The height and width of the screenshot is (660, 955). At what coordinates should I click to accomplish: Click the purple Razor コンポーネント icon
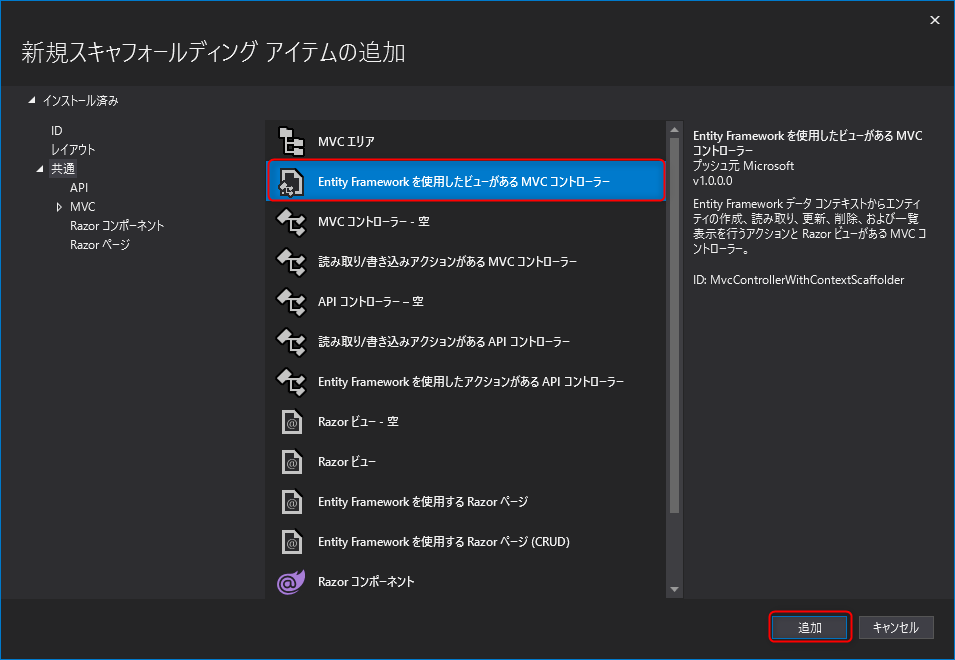pos(291,581)
